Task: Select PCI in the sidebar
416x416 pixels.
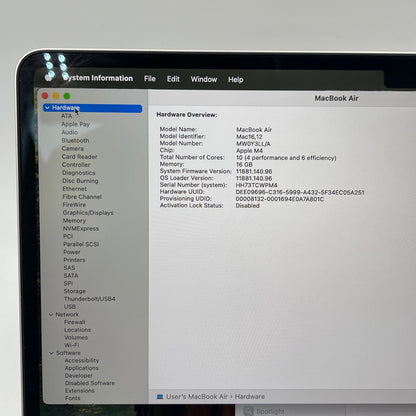Action: (68, 236)
